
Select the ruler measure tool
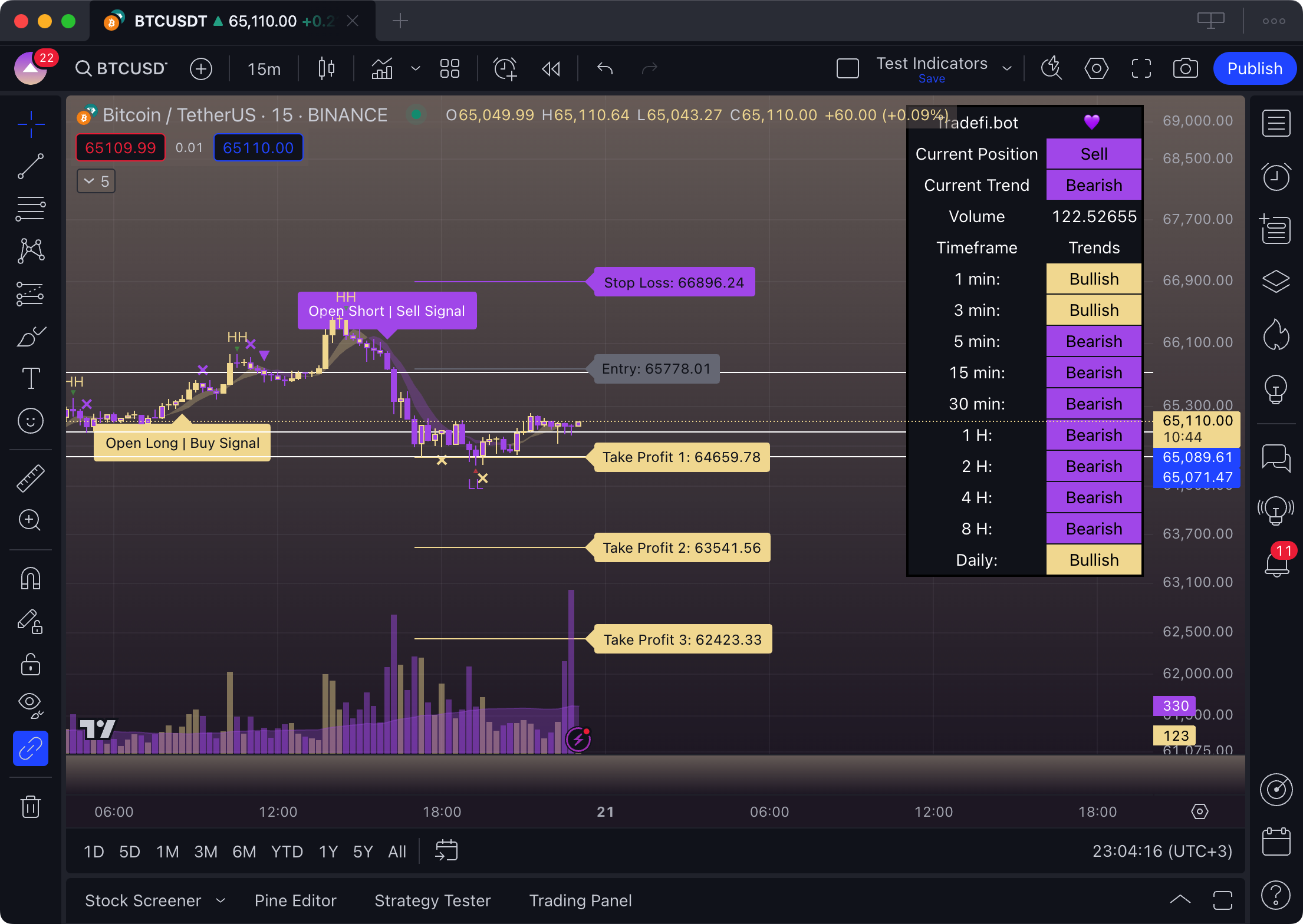31,478
